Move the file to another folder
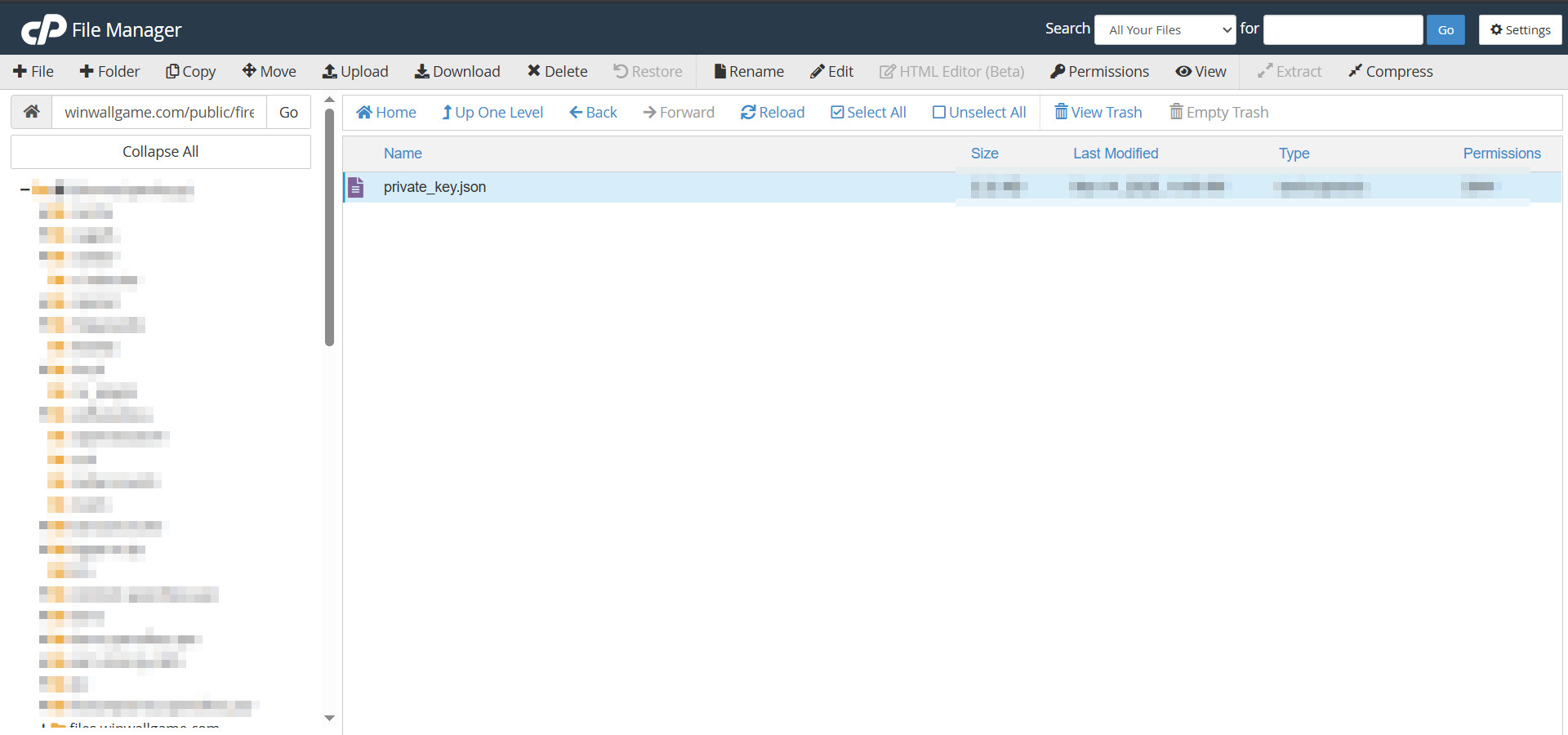 (269, 71)
